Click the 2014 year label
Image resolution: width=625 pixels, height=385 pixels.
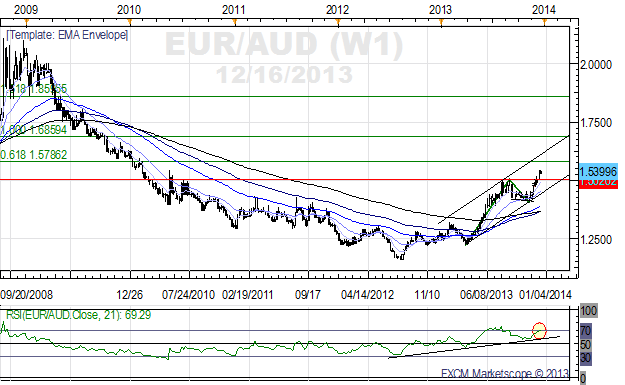[x=544, y=9]
